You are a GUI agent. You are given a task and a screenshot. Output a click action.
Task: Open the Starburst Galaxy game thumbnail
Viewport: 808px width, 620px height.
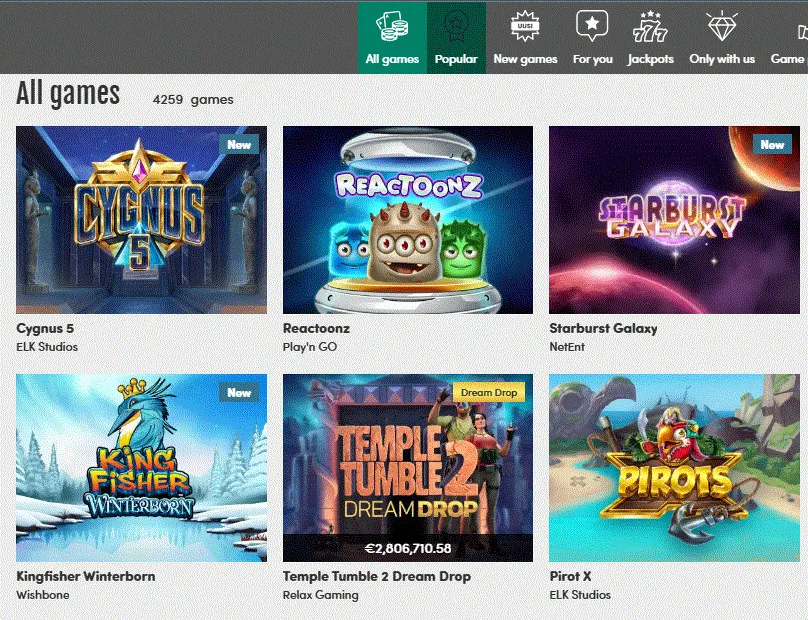[x=674, y=220]
